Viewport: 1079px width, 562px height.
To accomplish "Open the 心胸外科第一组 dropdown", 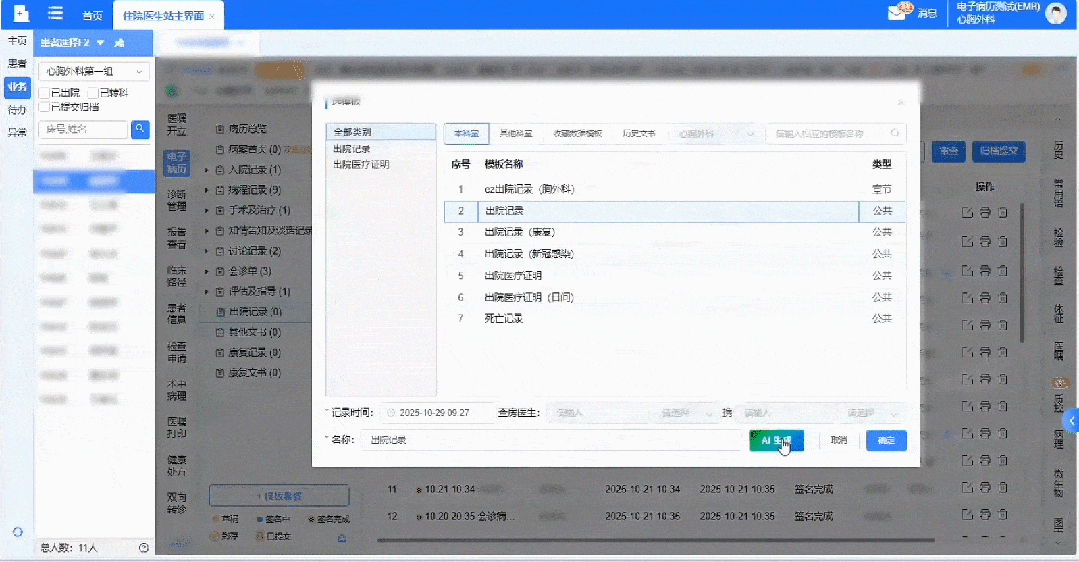I will 93,71.
